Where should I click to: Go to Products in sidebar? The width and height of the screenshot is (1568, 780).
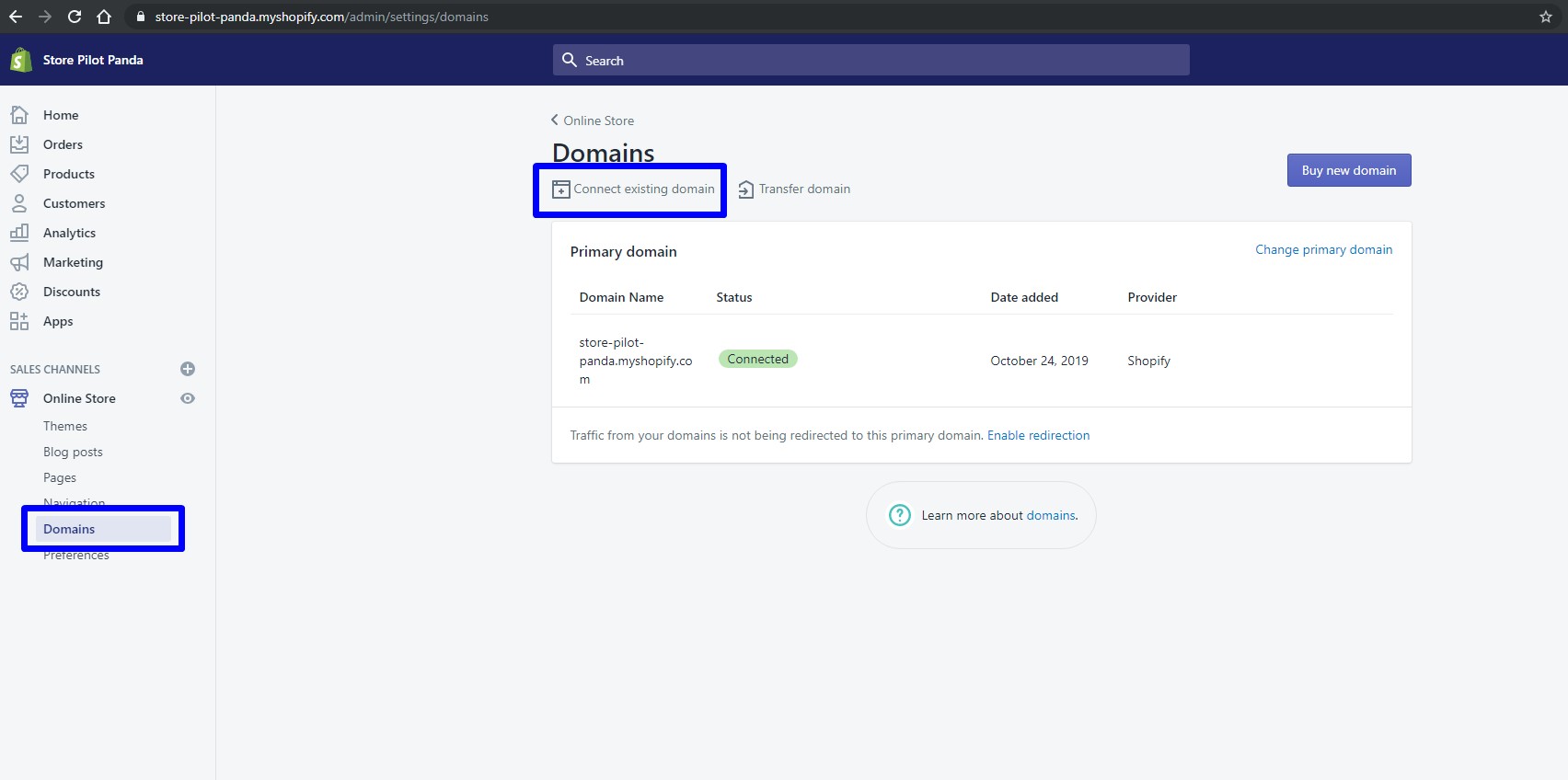(68, 174)
